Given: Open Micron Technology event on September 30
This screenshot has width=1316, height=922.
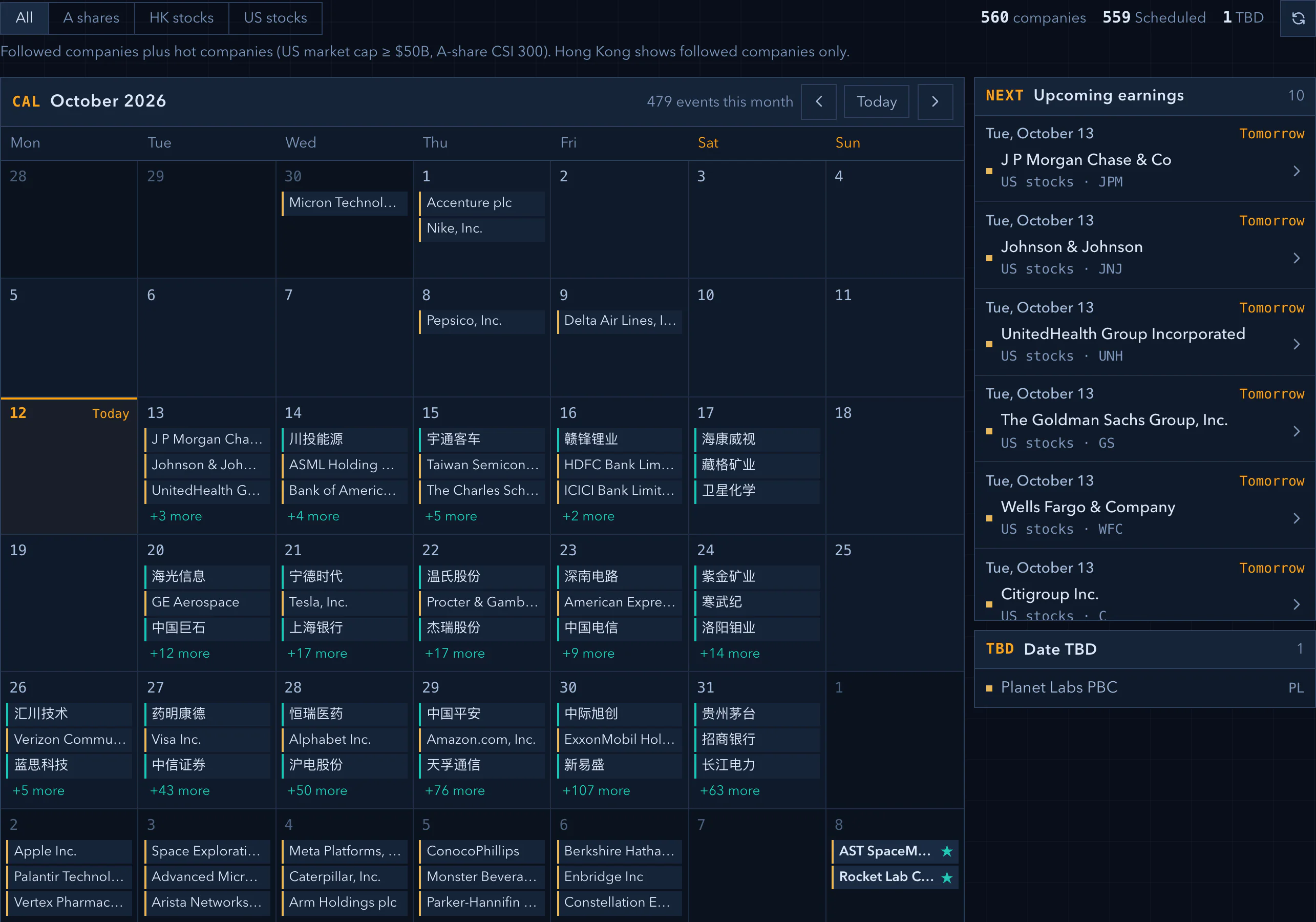Looking at the screenshot, I should [x=345, y=203].
